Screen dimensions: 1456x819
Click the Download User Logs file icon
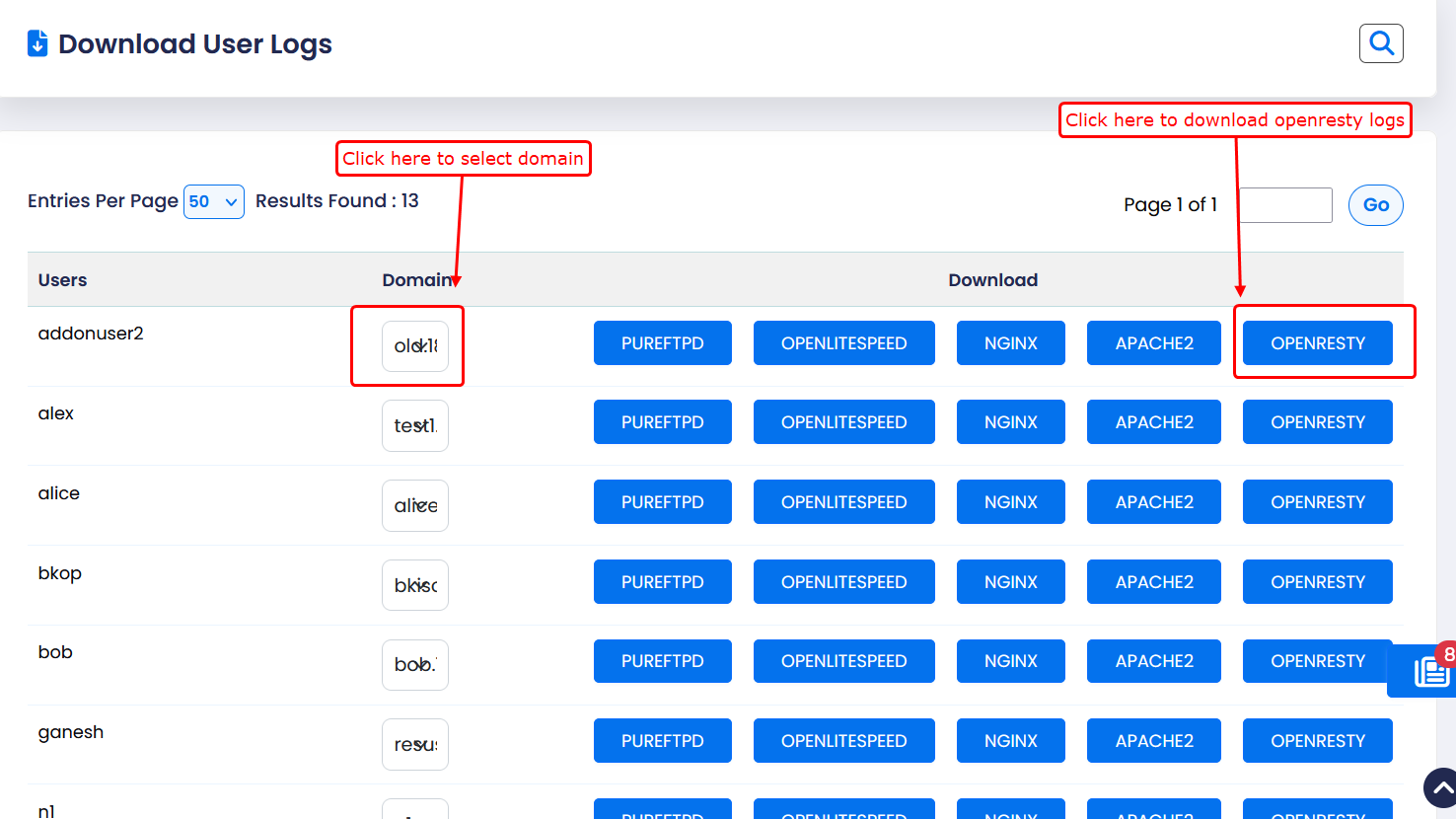37,43
